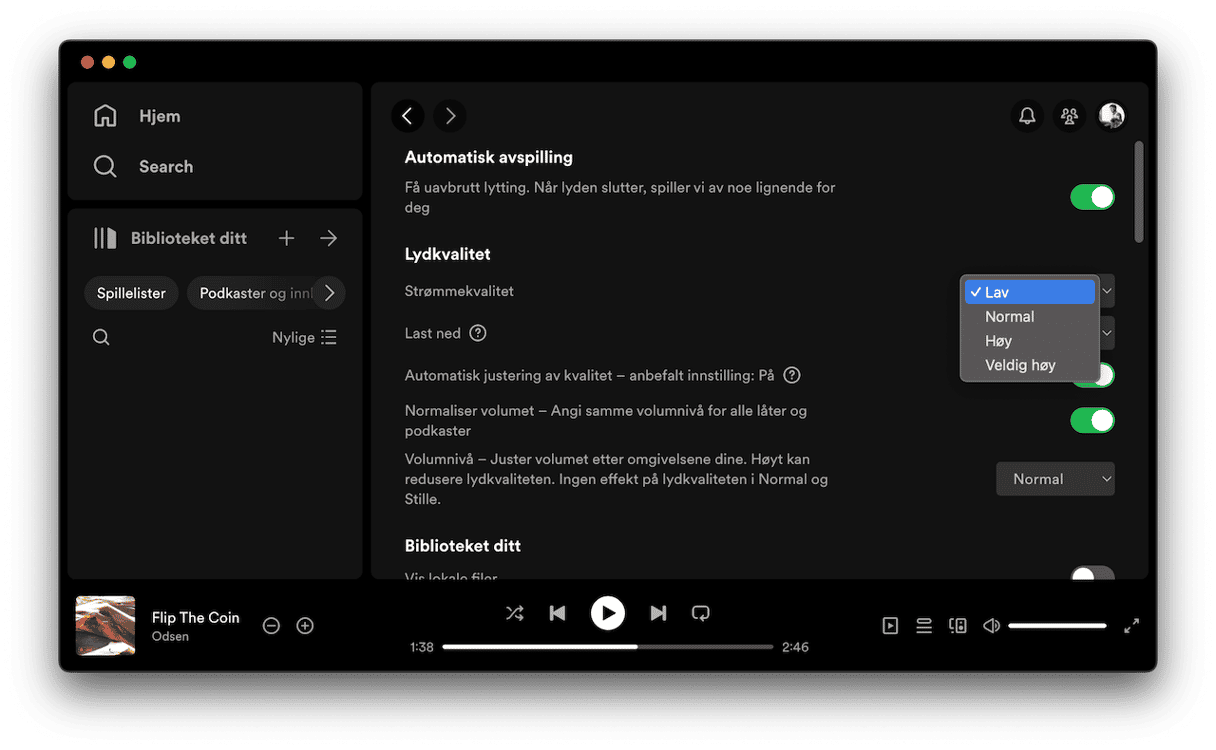Mute the volume speaker icon
This screenshot has height=750, width=1216.
[991, 626]
